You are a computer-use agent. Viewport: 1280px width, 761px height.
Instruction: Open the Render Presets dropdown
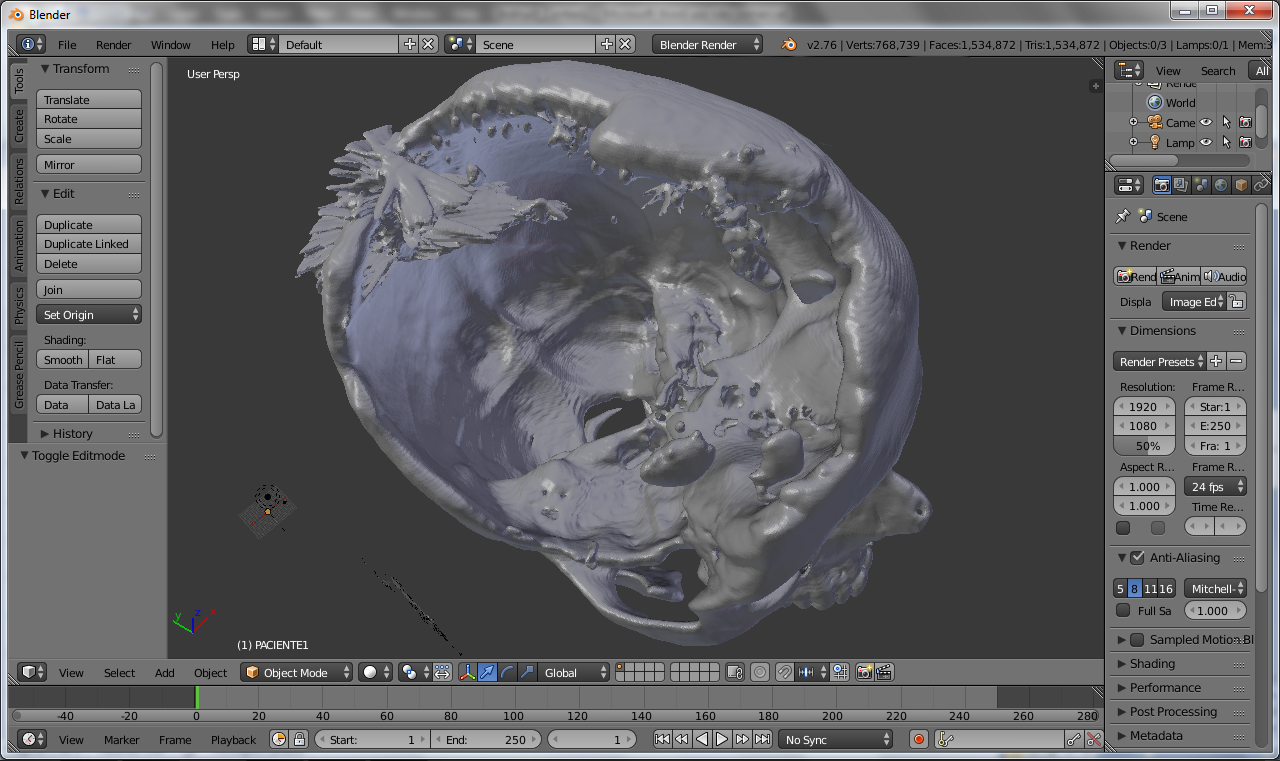[x=1160, y=361]
